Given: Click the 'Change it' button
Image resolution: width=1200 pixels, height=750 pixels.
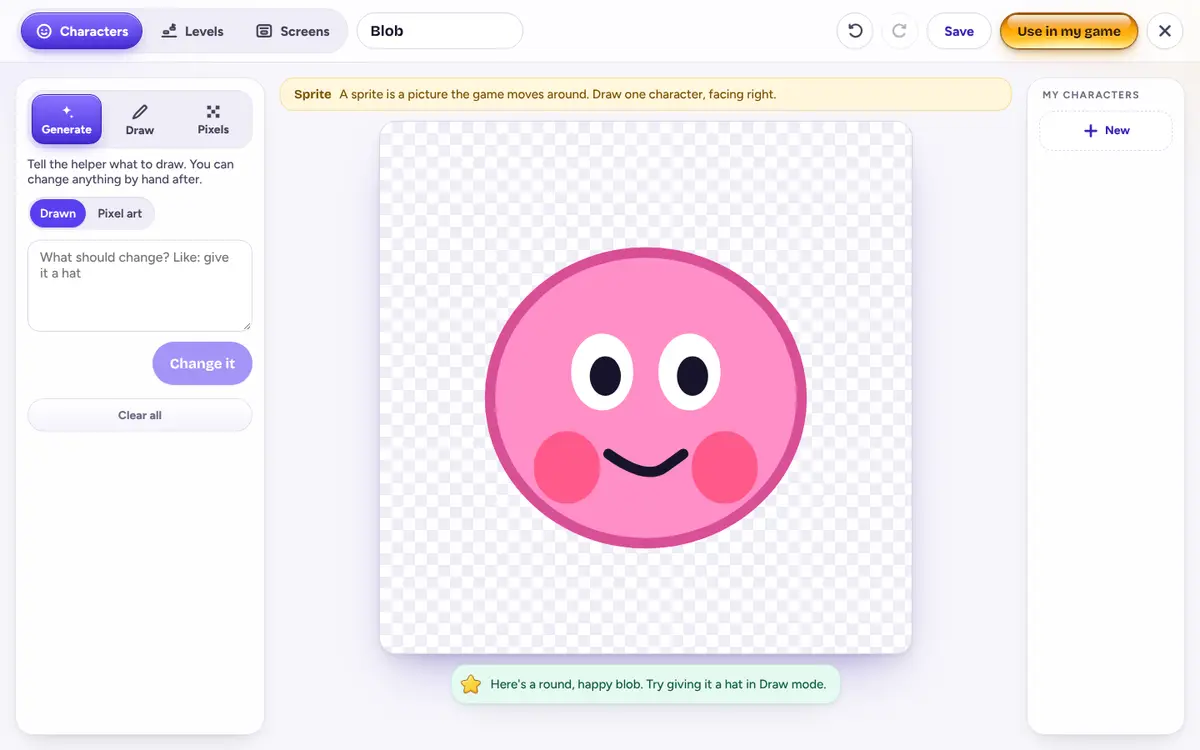Looking at the screenshot, I should tap(202, 364).
